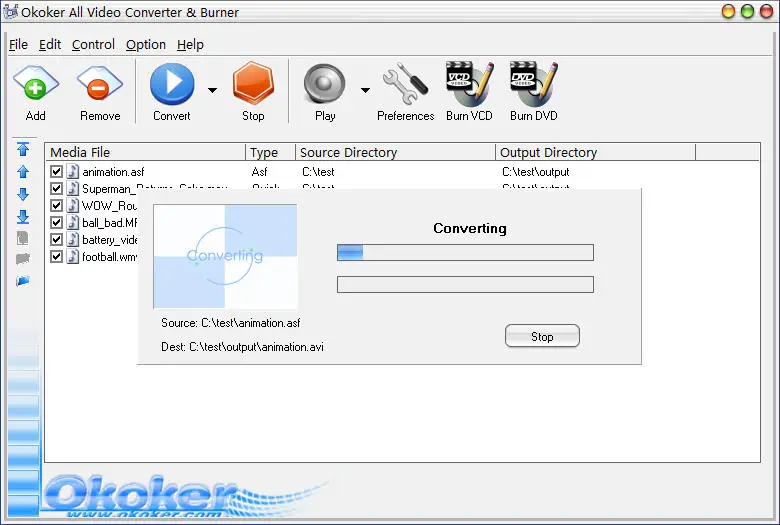Image resolution: width=780 pixels, height=525 pixels.
Task: Click the Play speaker icon
Action: (x=324, y=84)
